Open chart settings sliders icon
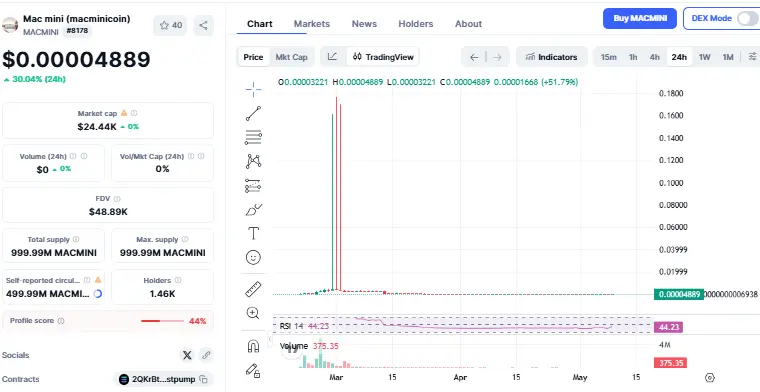This screenshot has height=392, width=760. pos(753,57)
